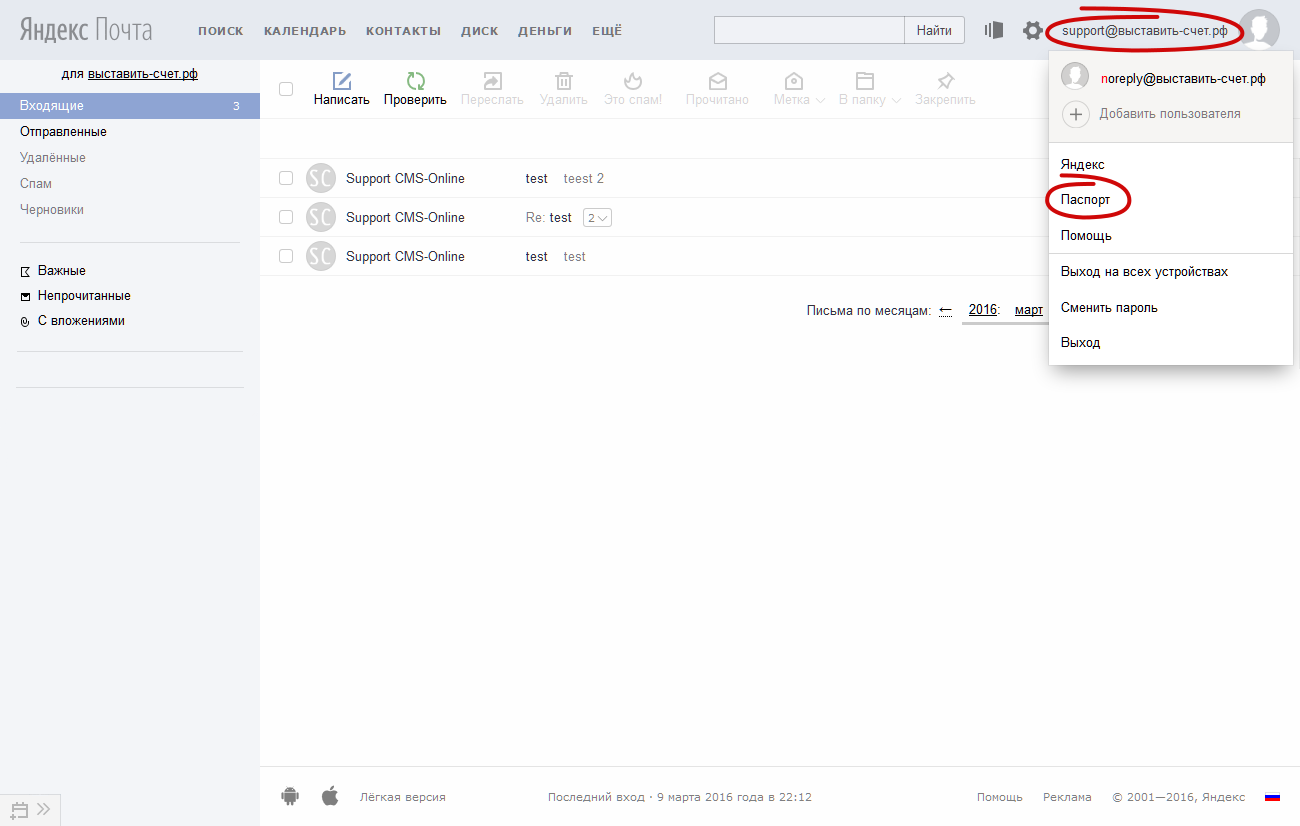
Task: Click the noreply account avatar in the menu
Action: pyautogui.click(x=1075, y=77)
